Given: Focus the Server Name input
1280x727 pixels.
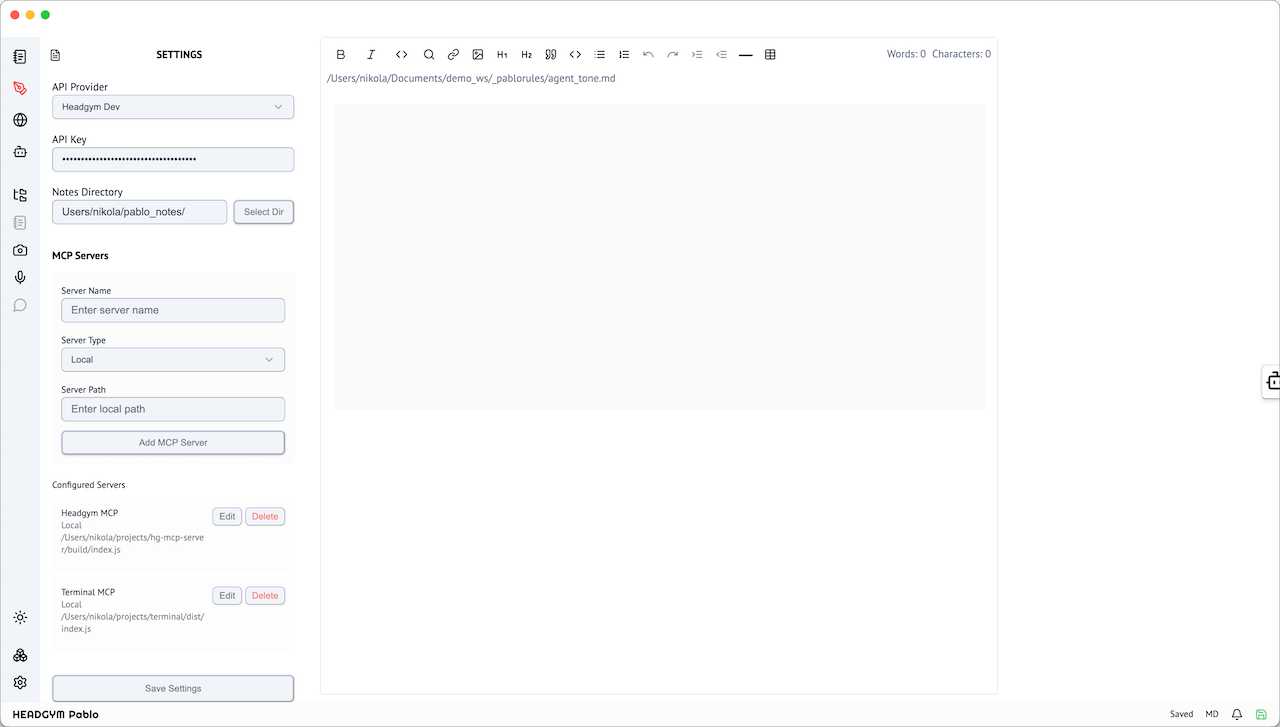Looking at the screenshot, I should (x=173, y=310).
